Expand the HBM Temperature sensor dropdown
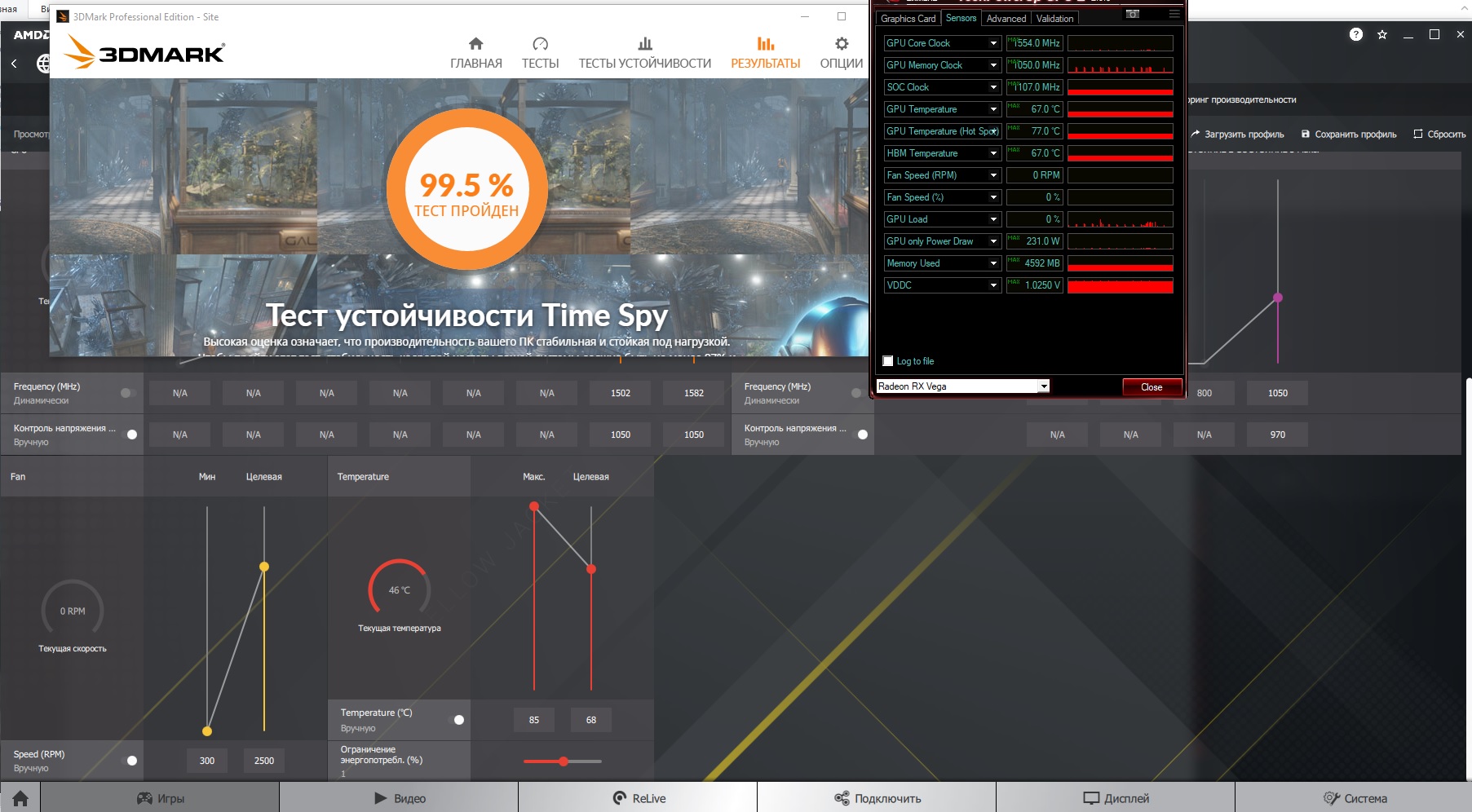Image resolution: width=1472 pixels, height=812 pixels. [x=993, y=153]
